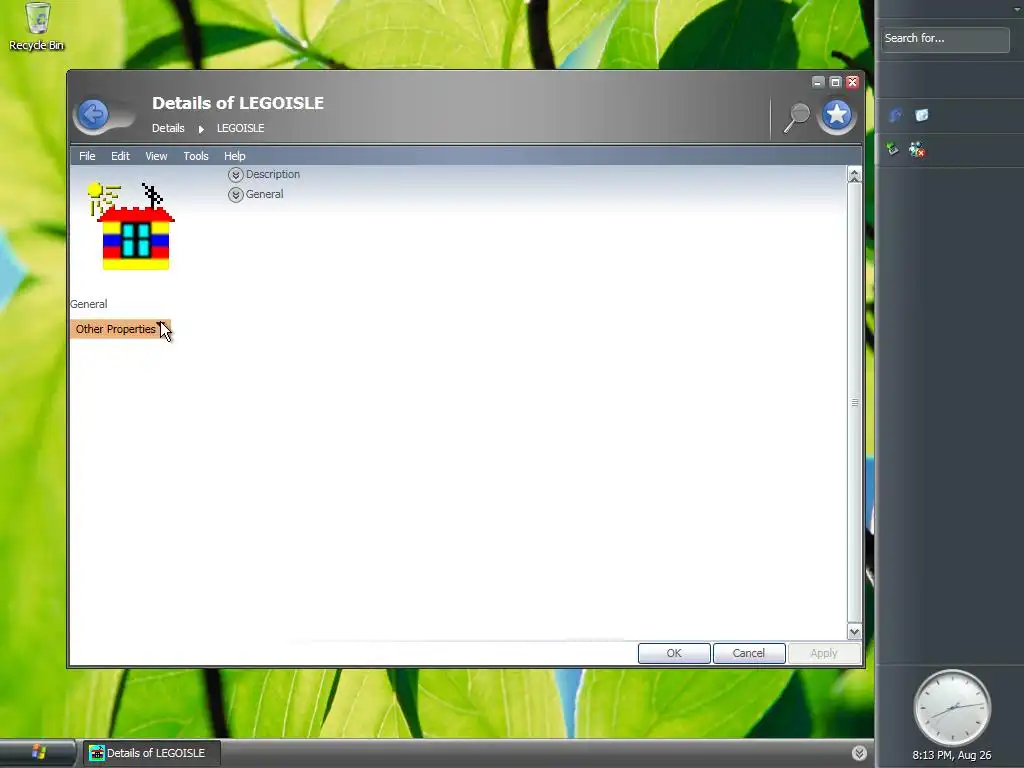Open the File menu

pyautogui.click(x=87, y=156)
